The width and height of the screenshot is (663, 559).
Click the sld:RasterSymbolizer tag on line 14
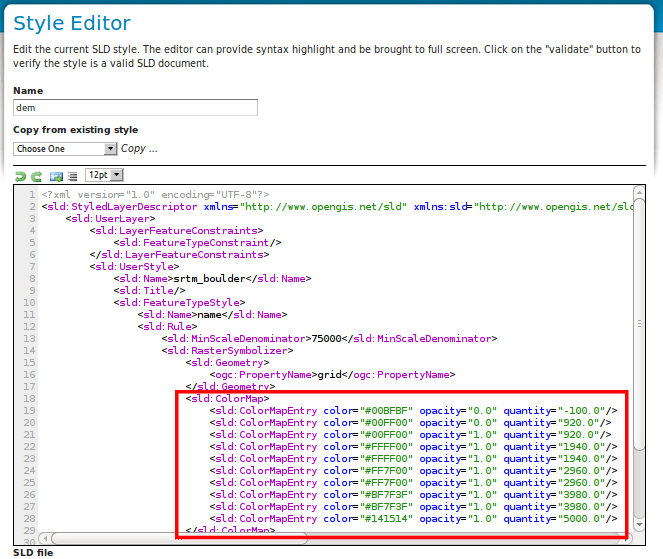[227, 351]
